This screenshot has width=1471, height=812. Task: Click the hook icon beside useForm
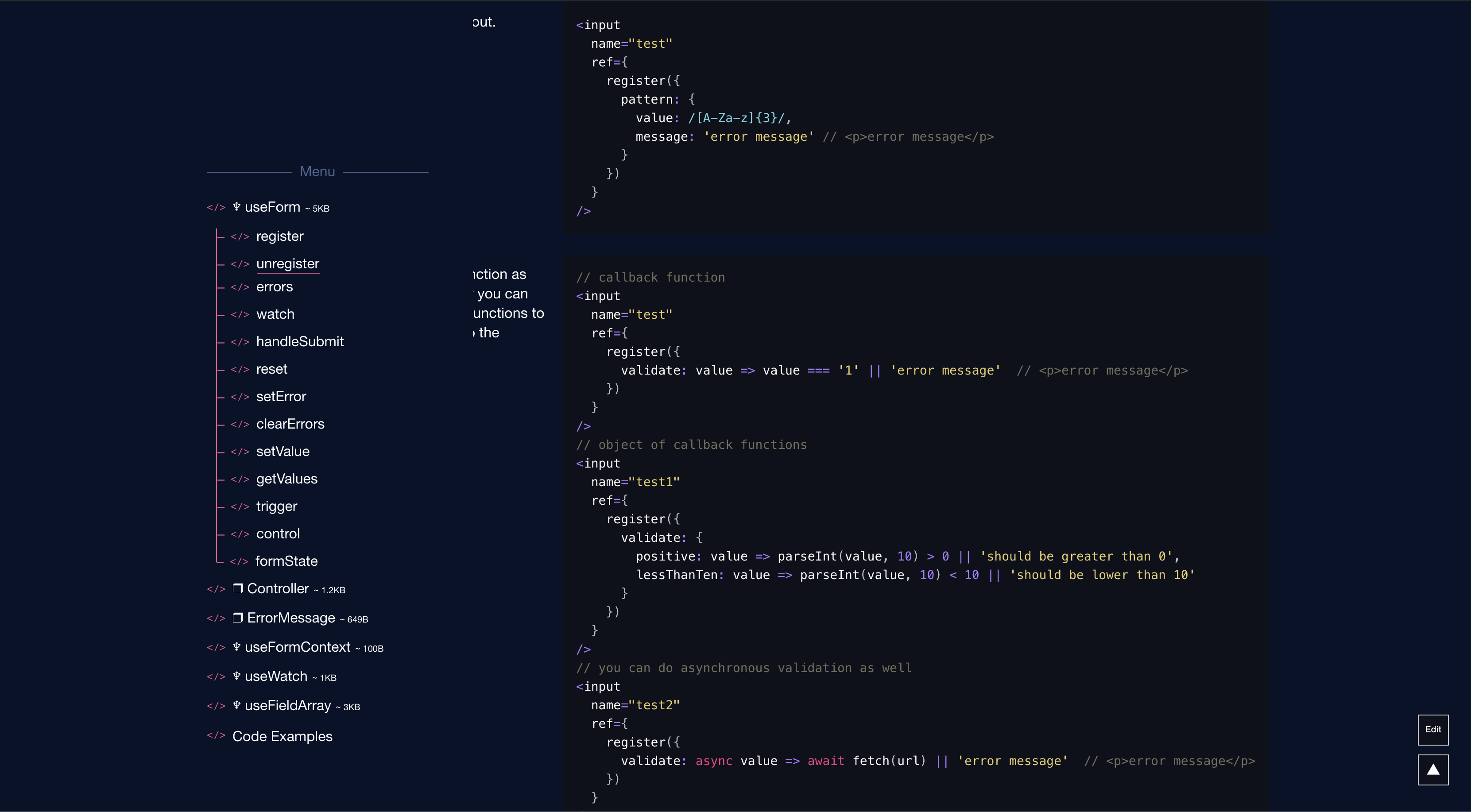(x=236, y=207)
